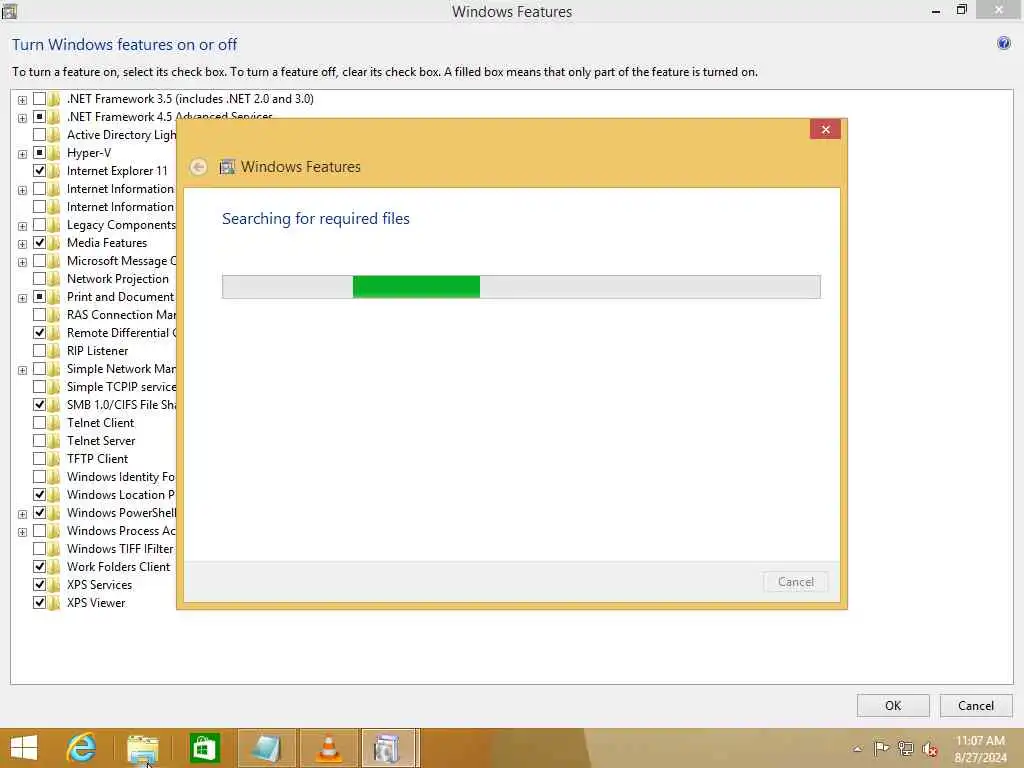
Task: Click OK in Windows Features window
Action: coord(893,705)
